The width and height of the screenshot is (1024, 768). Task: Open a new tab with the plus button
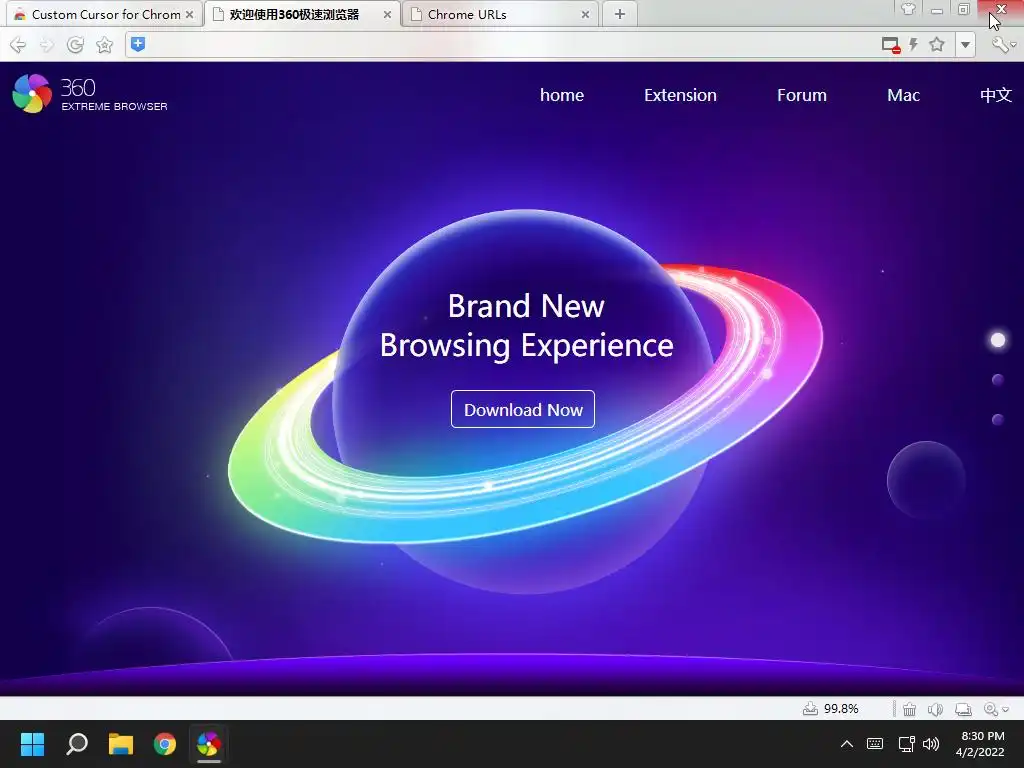coord(620,14)
